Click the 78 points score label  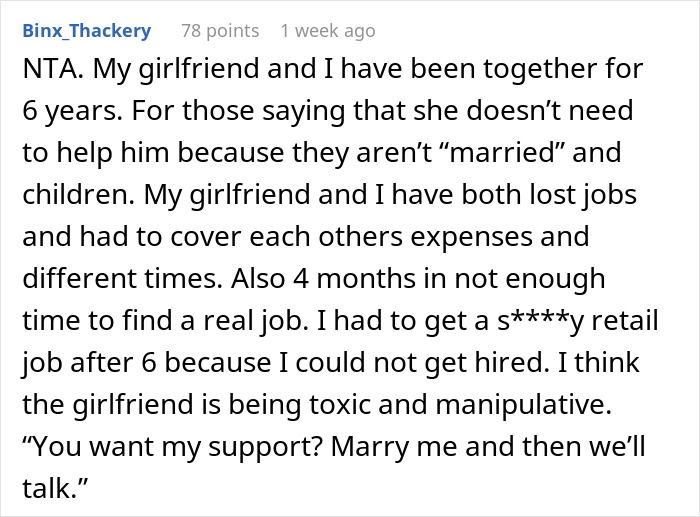point(217,30)
